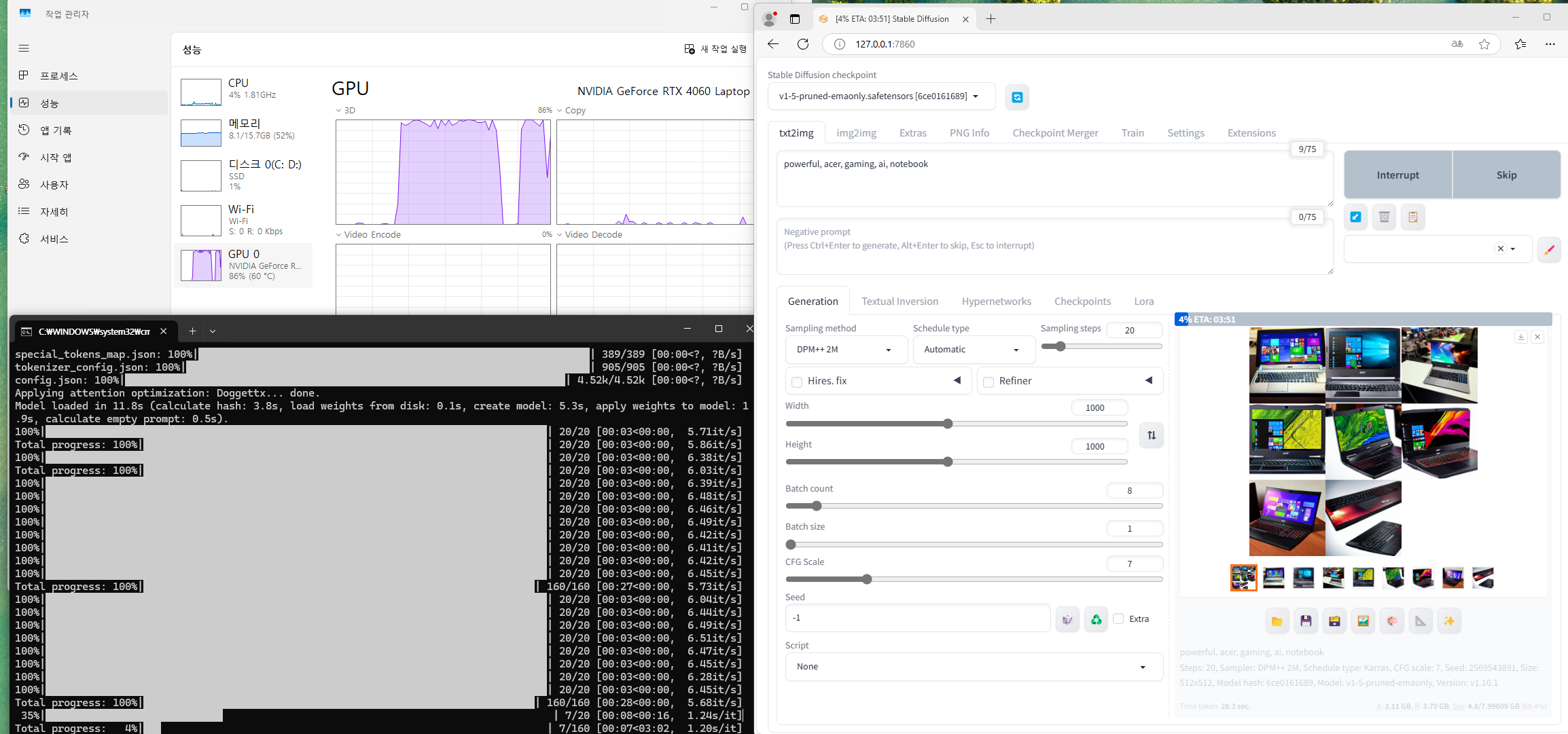Open the translate page icon in the address bar
This screenshot has height=734, width=1568.
click(1457, 44)
